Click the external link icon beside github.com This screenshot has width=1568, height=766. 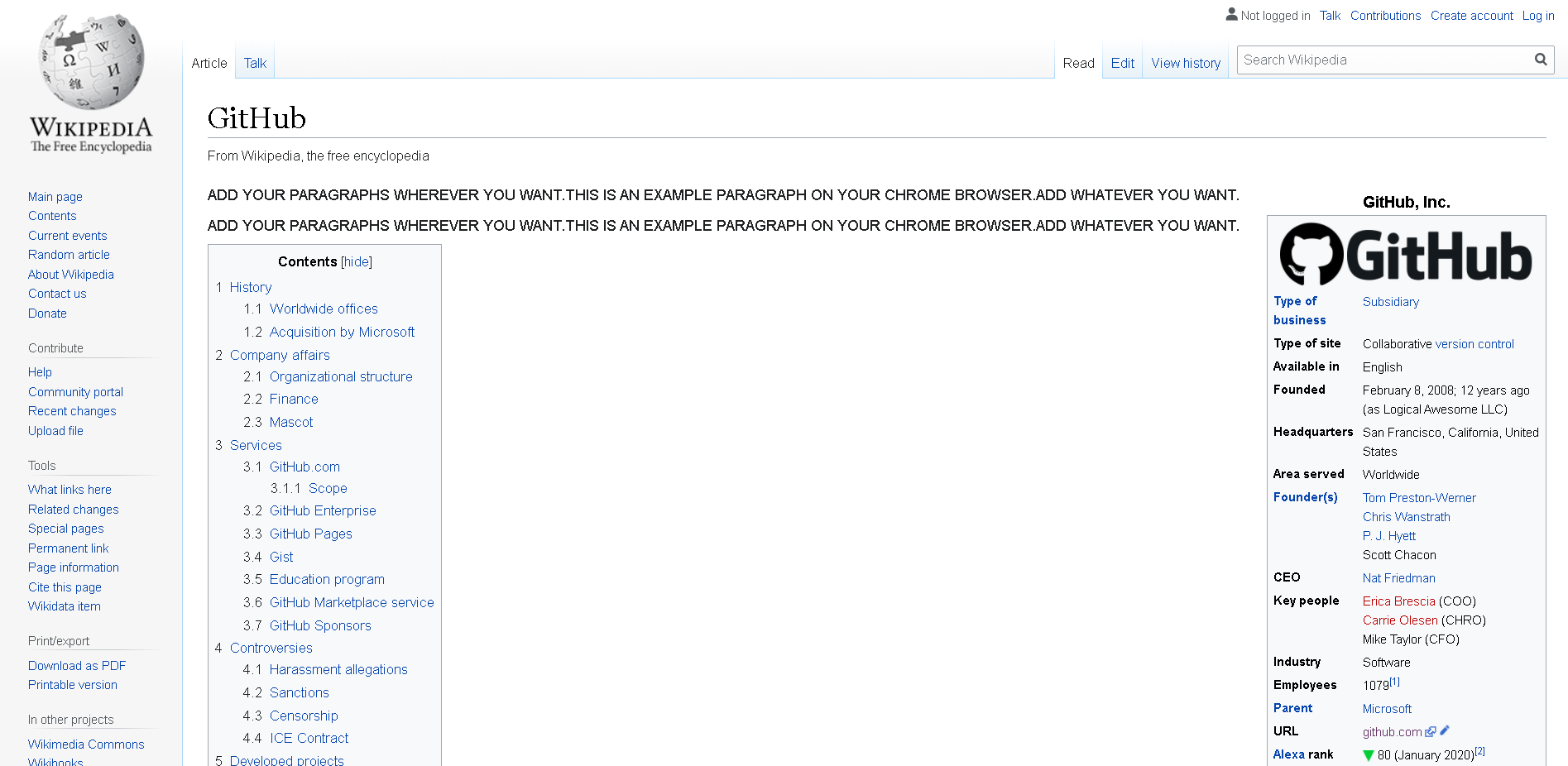tap(1431, 731)
